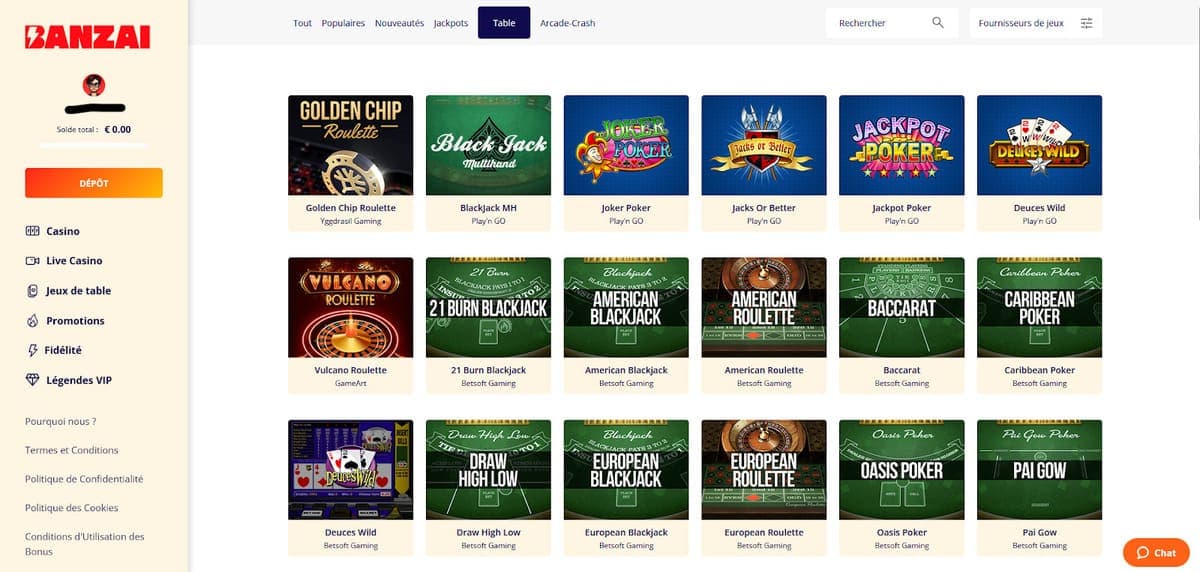Open the user avatar profile icon
This screenshot has height=572, width=1200.
click(x=93, y=85)
